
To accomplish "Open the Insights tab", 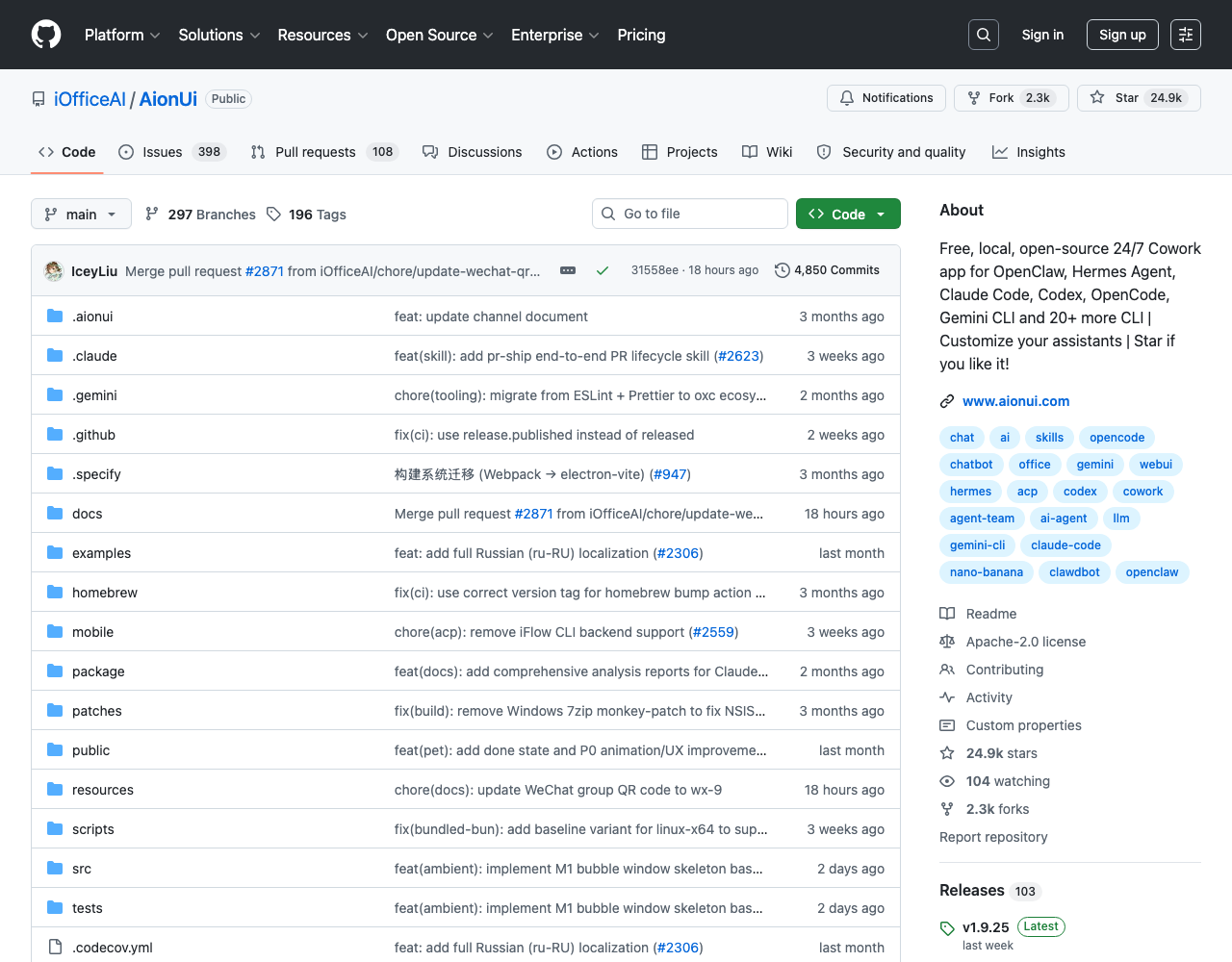I will (x=1029, y=152).
